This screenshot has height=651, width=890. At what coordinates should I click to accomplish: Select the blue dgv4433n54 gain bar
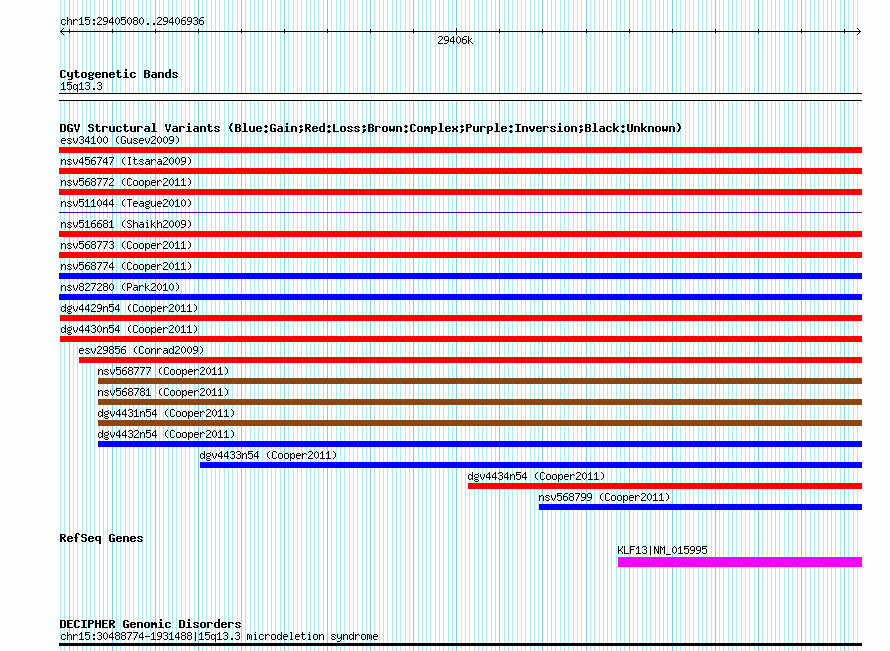click(x=531, y=465)
